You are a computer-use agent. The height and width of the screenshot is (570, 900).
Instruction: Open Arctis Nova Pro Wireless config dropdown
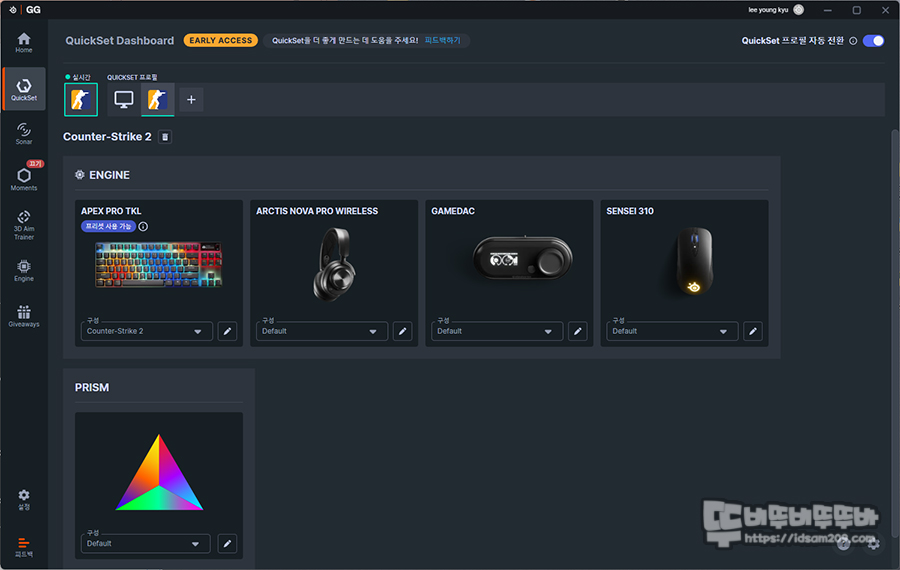[x=322, y=331]
